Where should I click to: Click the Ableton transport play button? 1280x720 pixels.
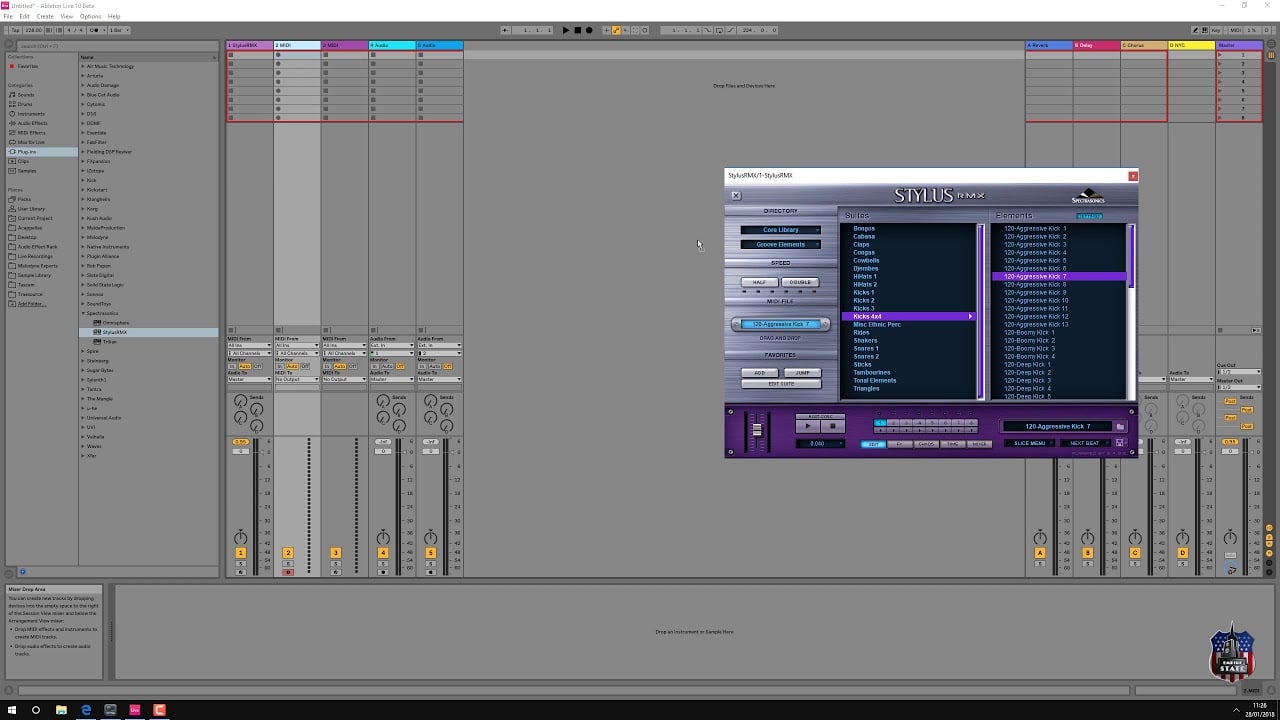pyautogui.click(x=566, y=30)
